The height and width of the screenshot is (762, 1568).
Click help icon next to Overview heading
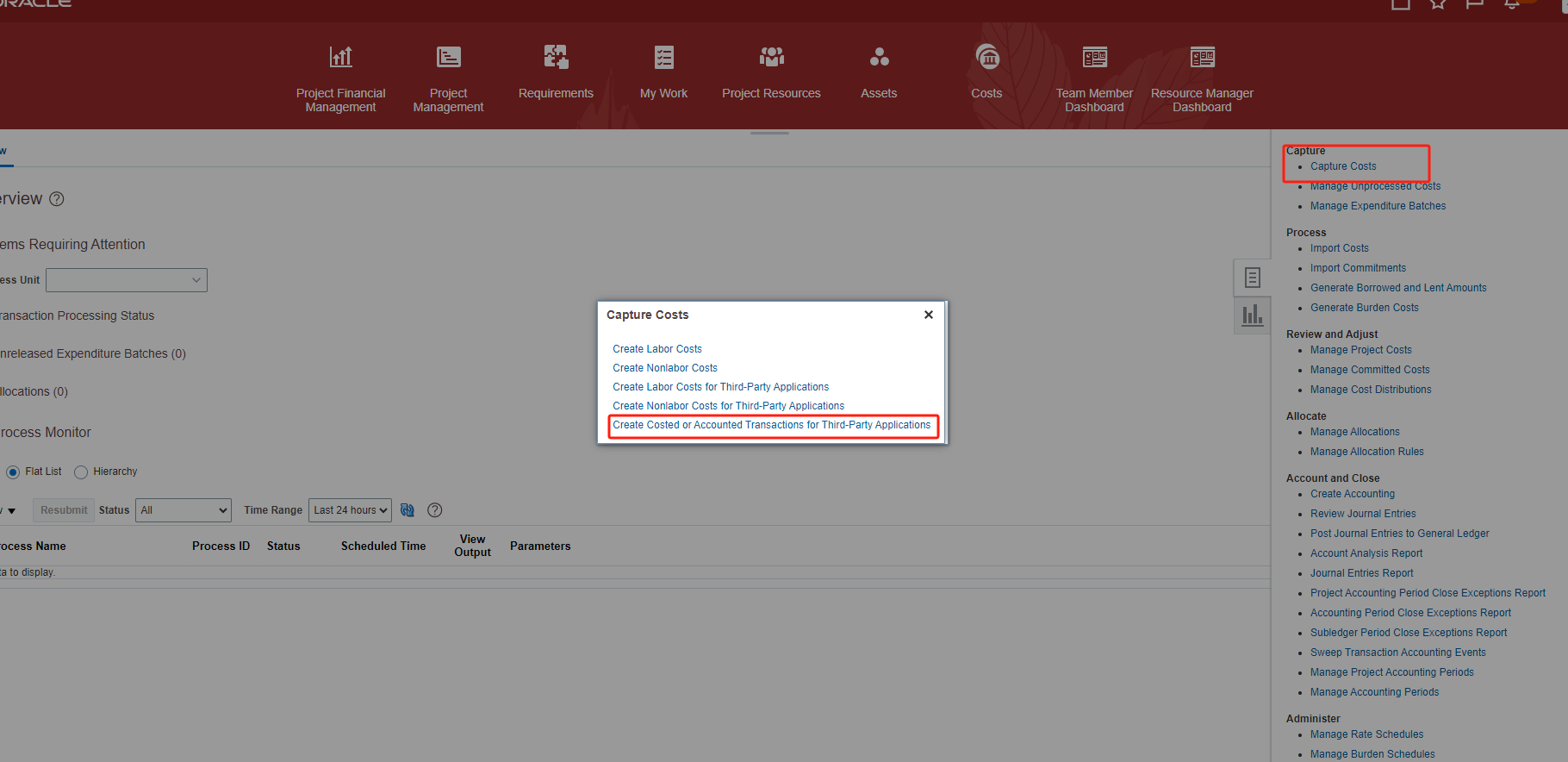pyautogui.click(x=57, y=199)
